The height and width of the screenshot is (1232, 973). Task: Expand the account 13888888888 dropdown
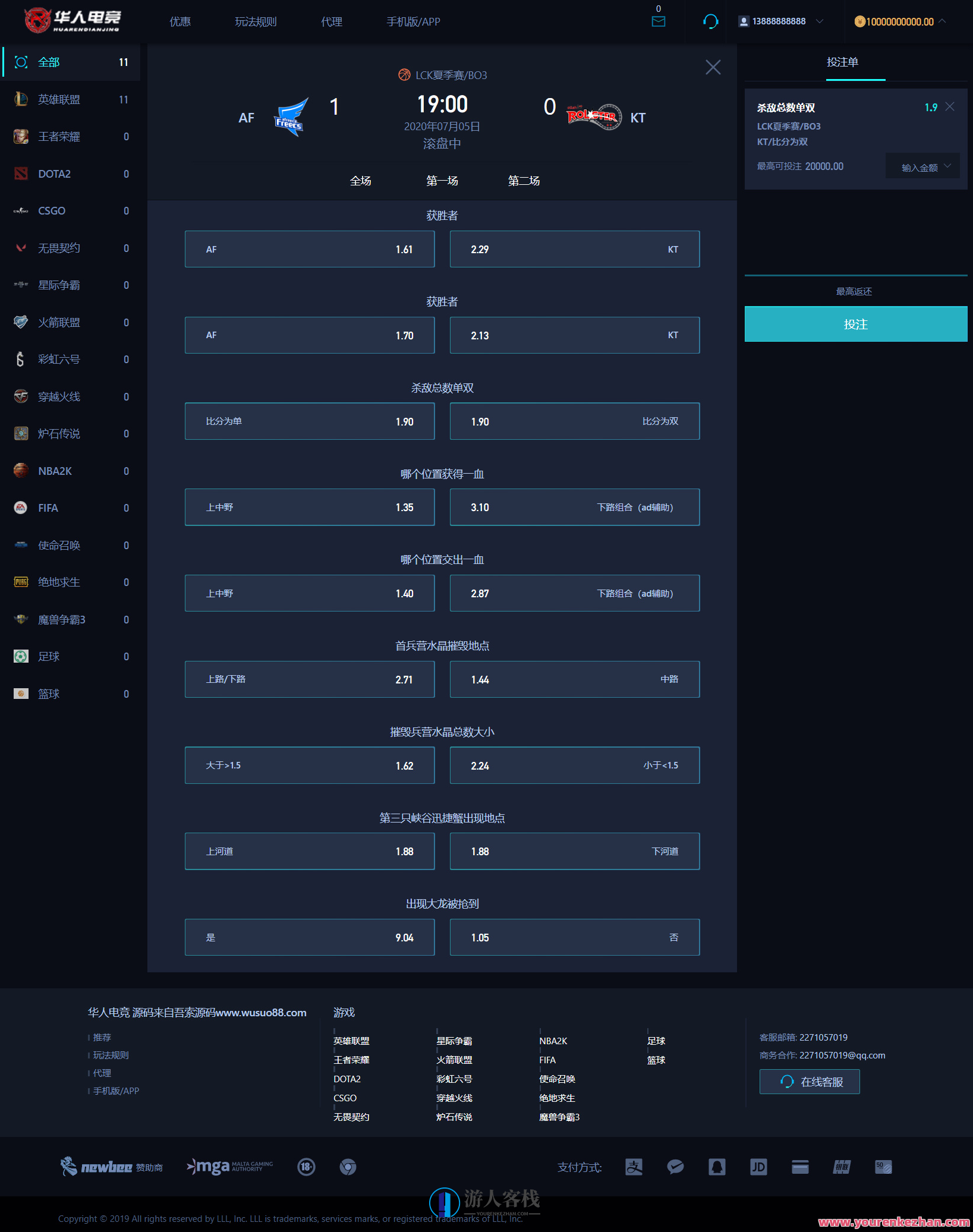(x=820, y=21)
